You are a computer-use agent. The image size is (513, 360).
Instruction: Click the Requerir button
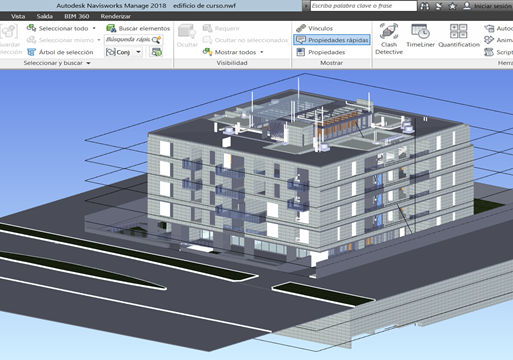click(x=221, y=28)
